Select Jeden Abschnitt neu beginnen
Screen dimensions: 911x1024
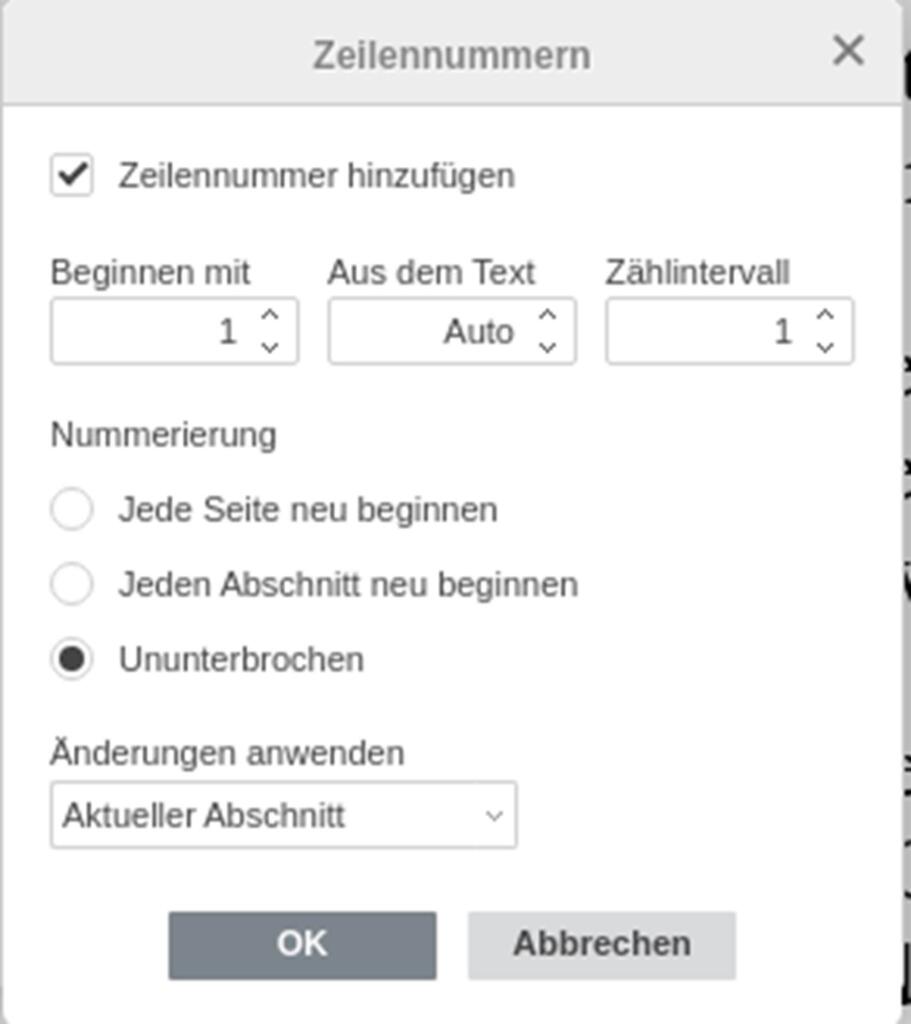click(72, 584)
